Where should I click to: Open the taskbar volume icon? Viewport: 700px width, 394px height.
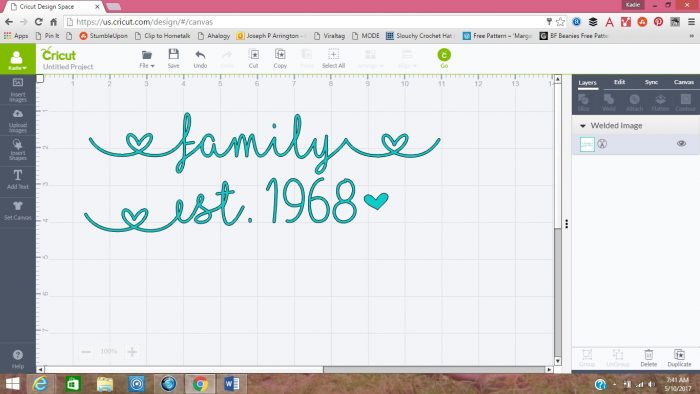(x=651, y=384)
